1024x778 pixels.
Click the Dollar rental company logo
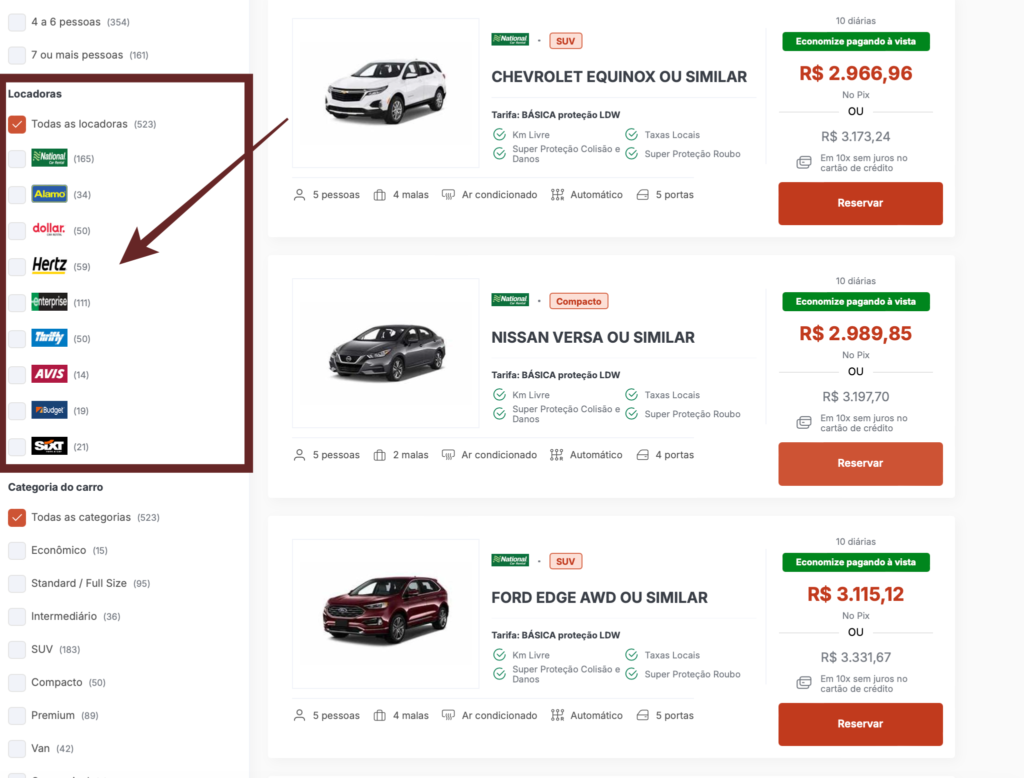coord(49,230)
